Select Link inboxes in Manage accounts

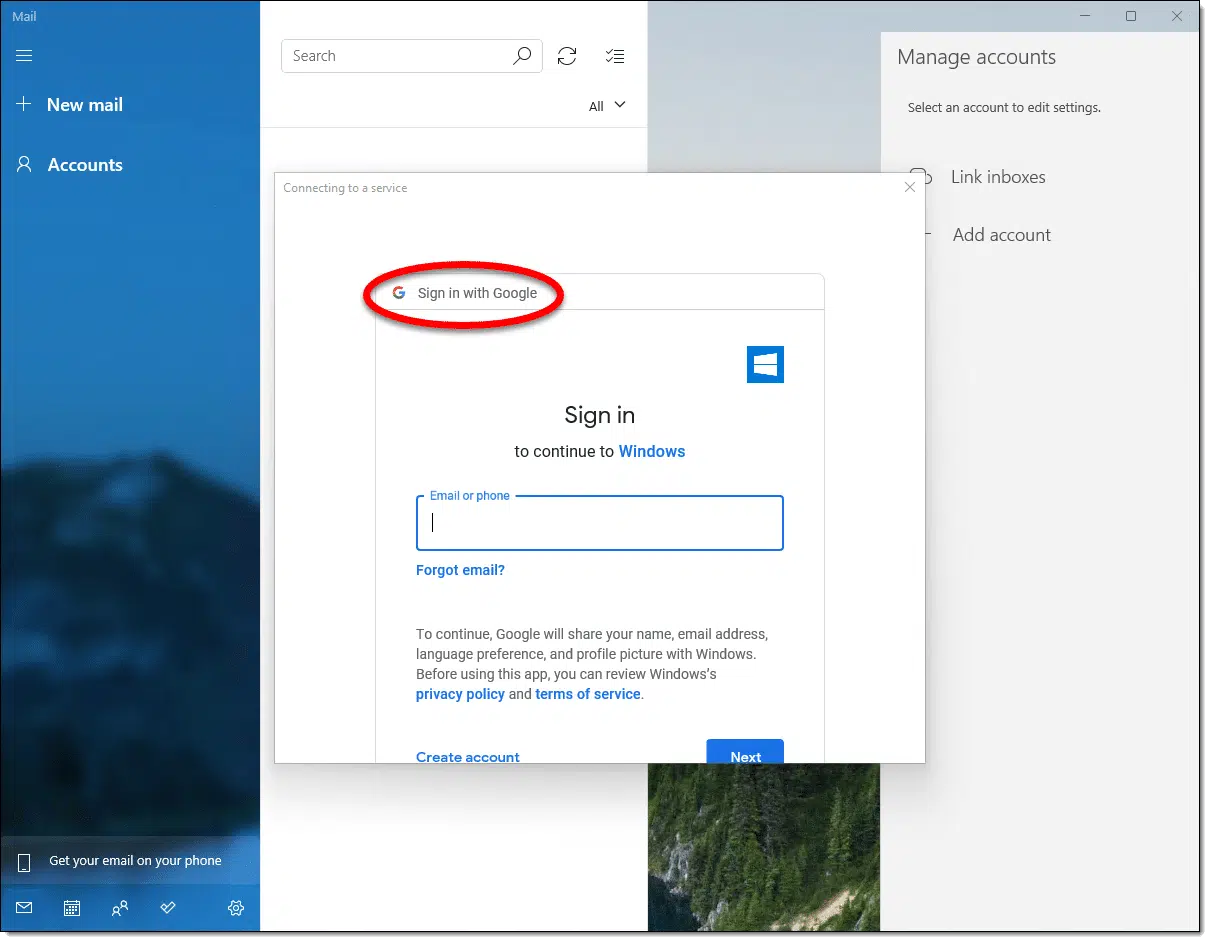click(x=998, y=177)
